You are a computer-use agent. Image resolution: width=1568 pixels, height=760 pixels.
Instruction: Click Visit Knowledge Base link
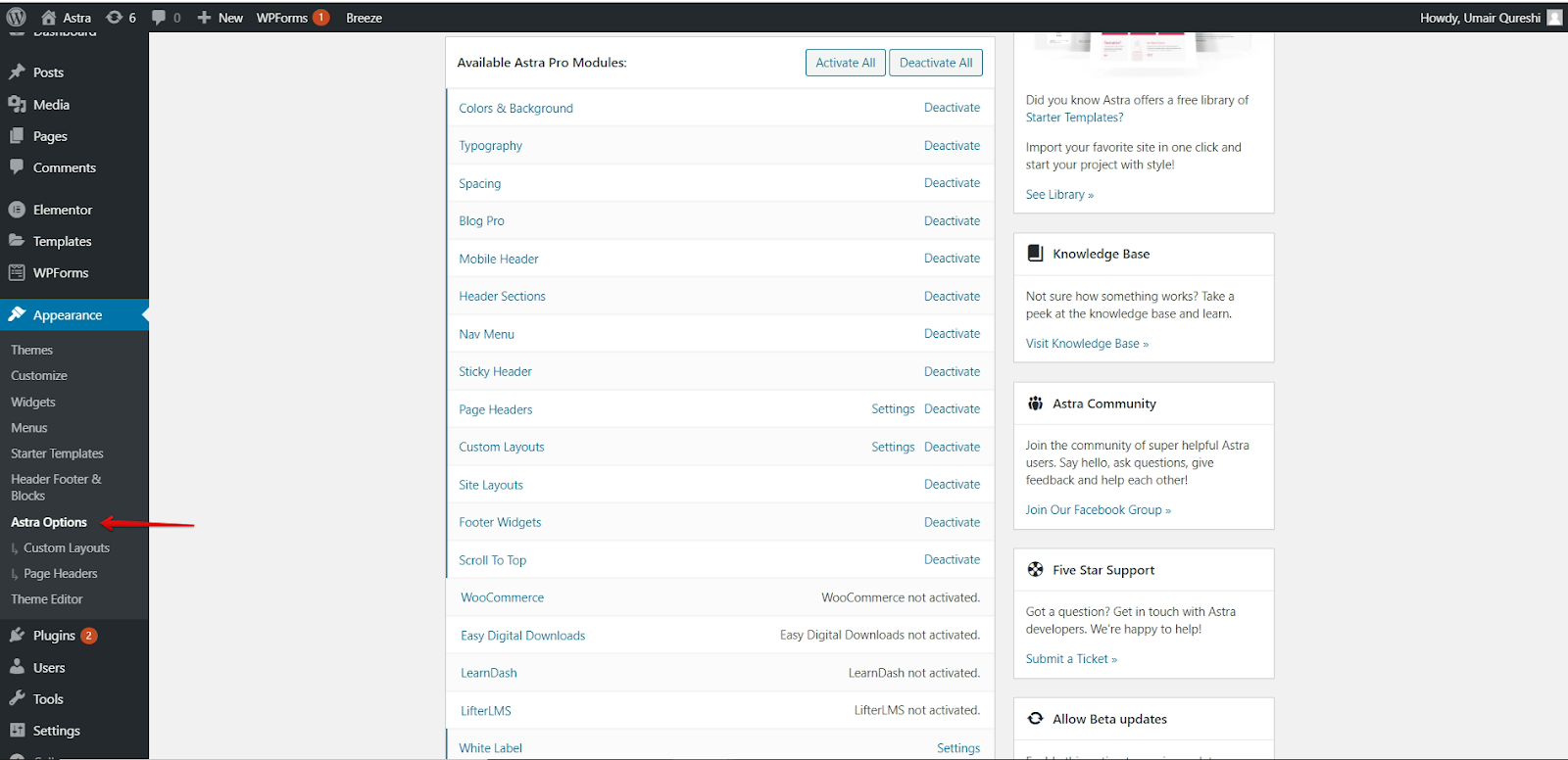click(x=1087, y=344)
